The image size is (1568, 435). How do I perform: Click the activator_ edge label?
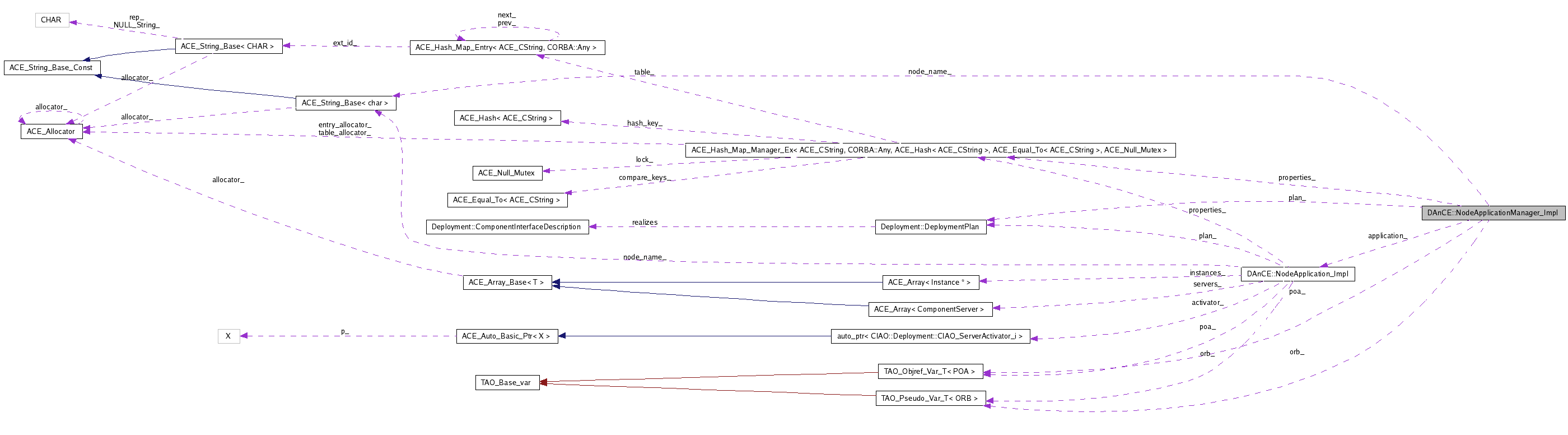[1208, 302]
